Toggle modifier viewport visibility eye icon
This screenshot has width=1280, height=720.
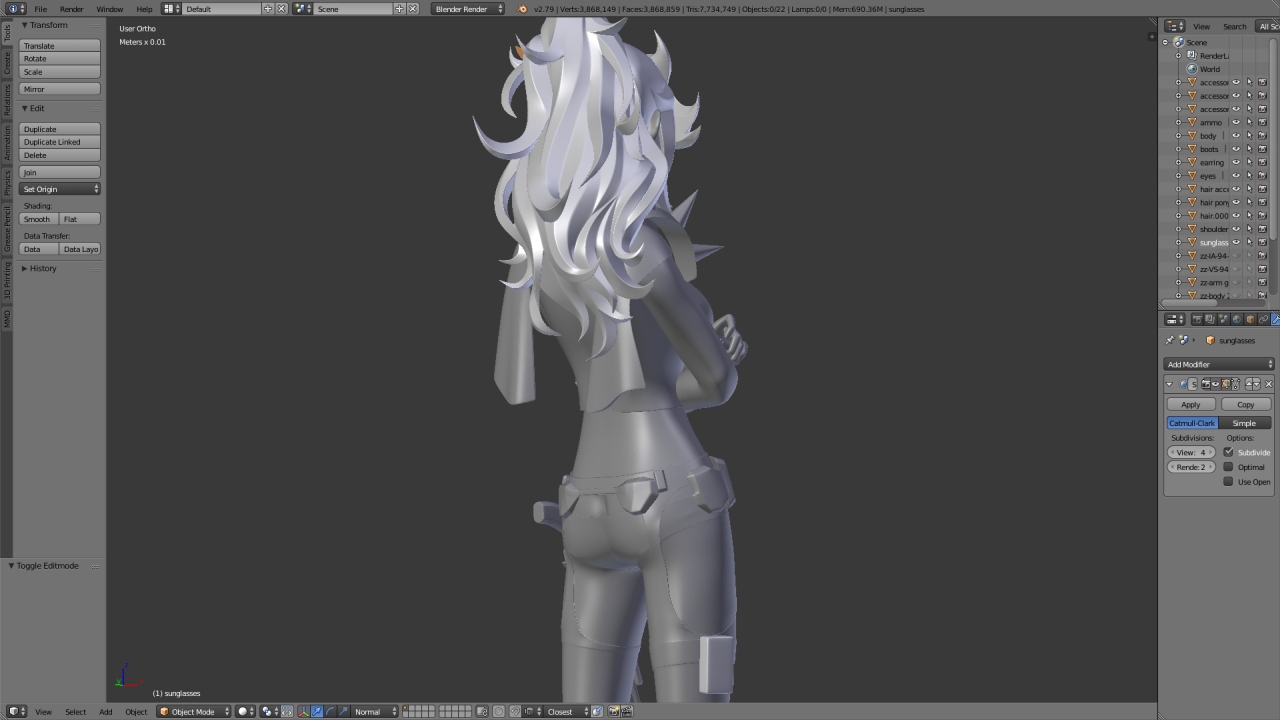[x=1215, y=384]
